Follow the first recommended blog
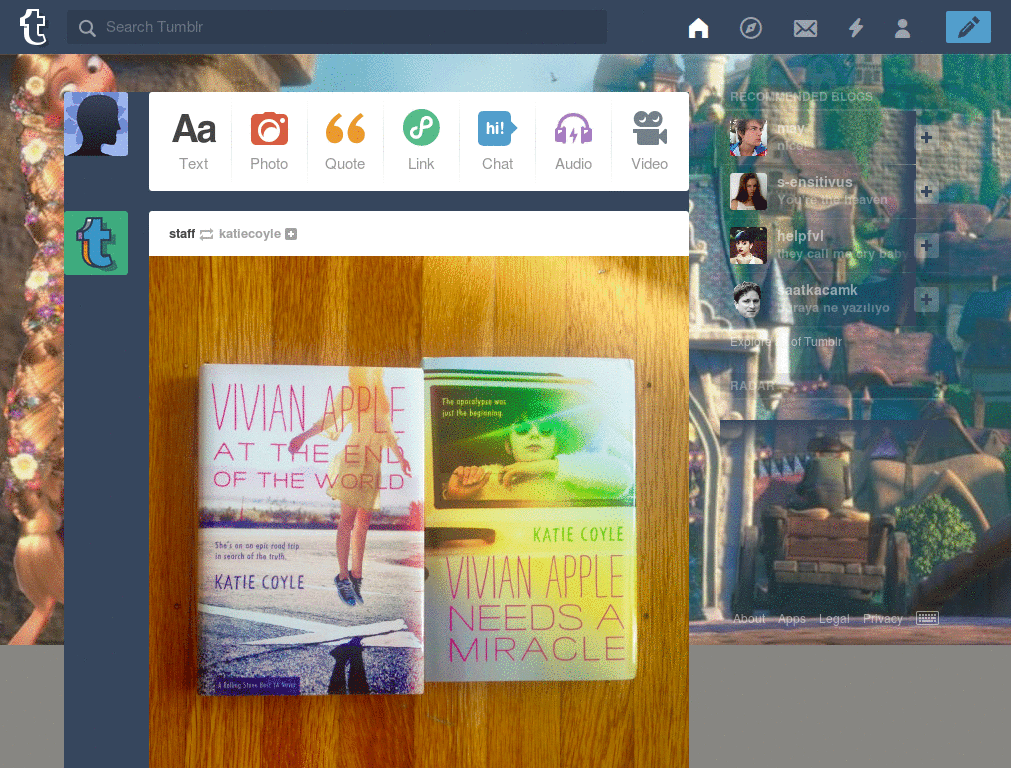This screenshot has width=1024, height=768. 926,137
